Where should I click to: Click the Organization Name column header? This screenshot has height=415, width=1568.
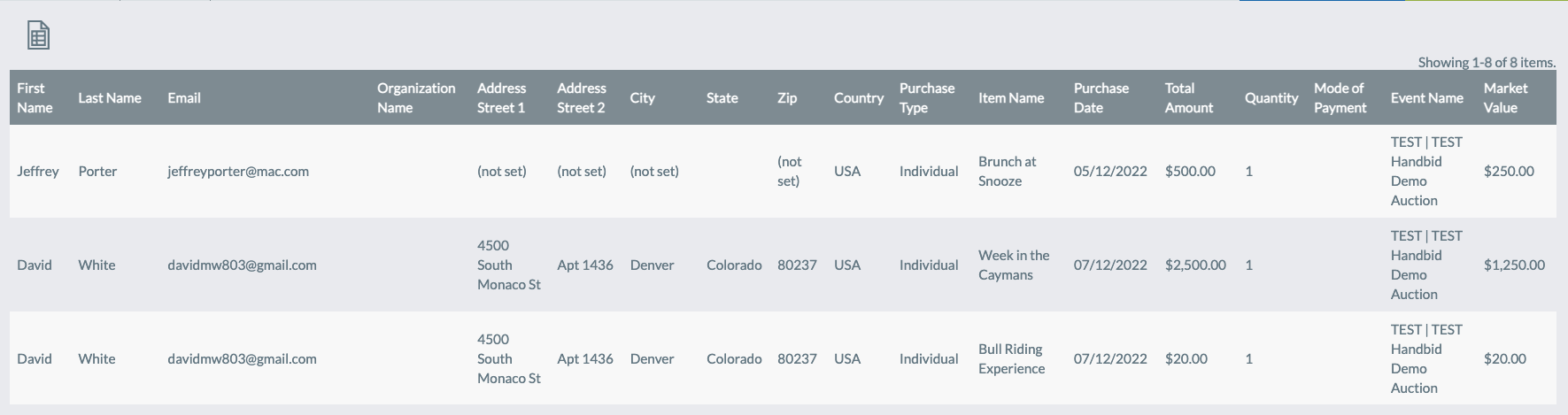(x=416, y=97)
